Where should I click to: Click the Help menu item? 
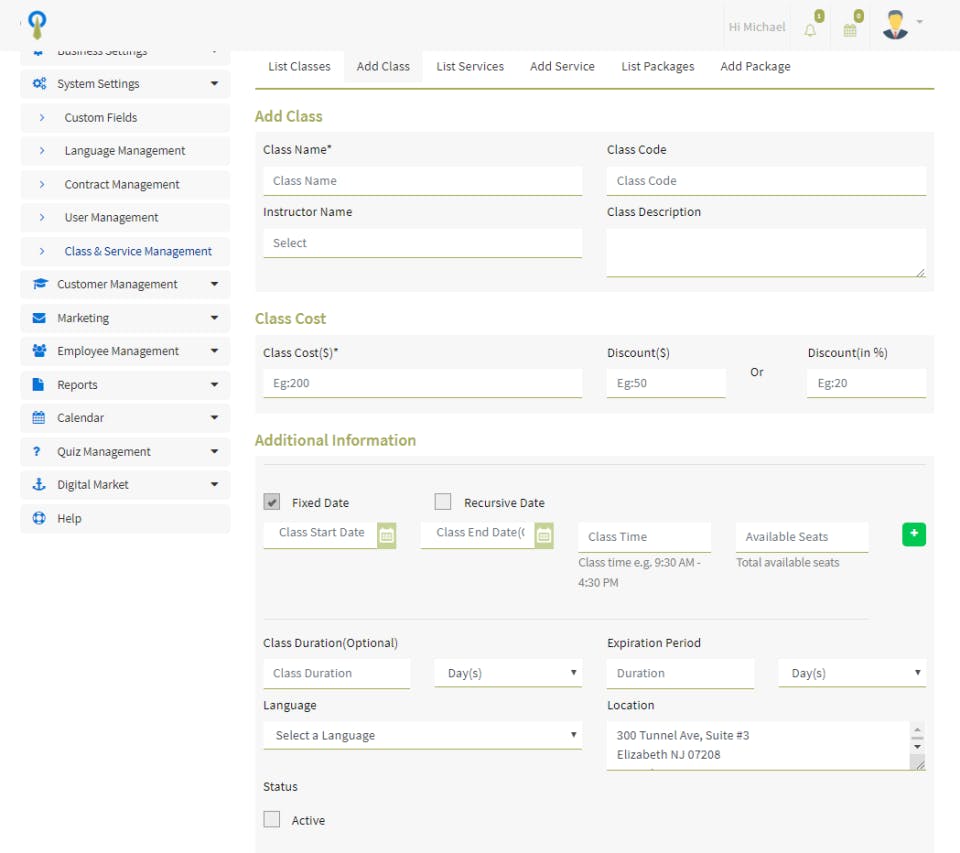[x=126, y=517]
